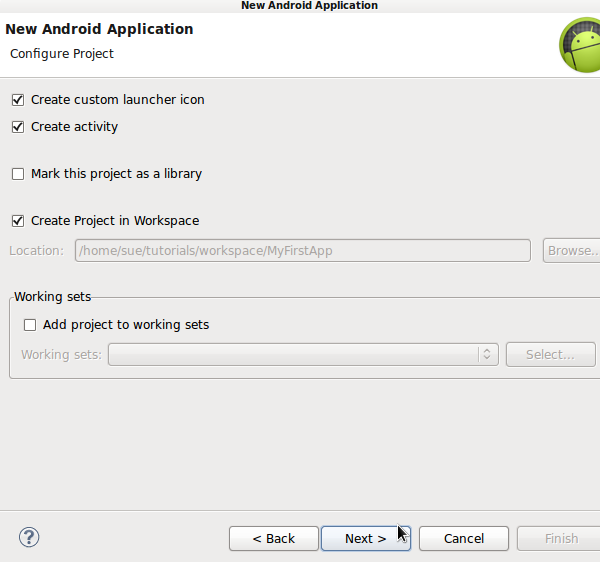
Task: Uncheck the Create activity checkbox
Action: coord(18,127)
